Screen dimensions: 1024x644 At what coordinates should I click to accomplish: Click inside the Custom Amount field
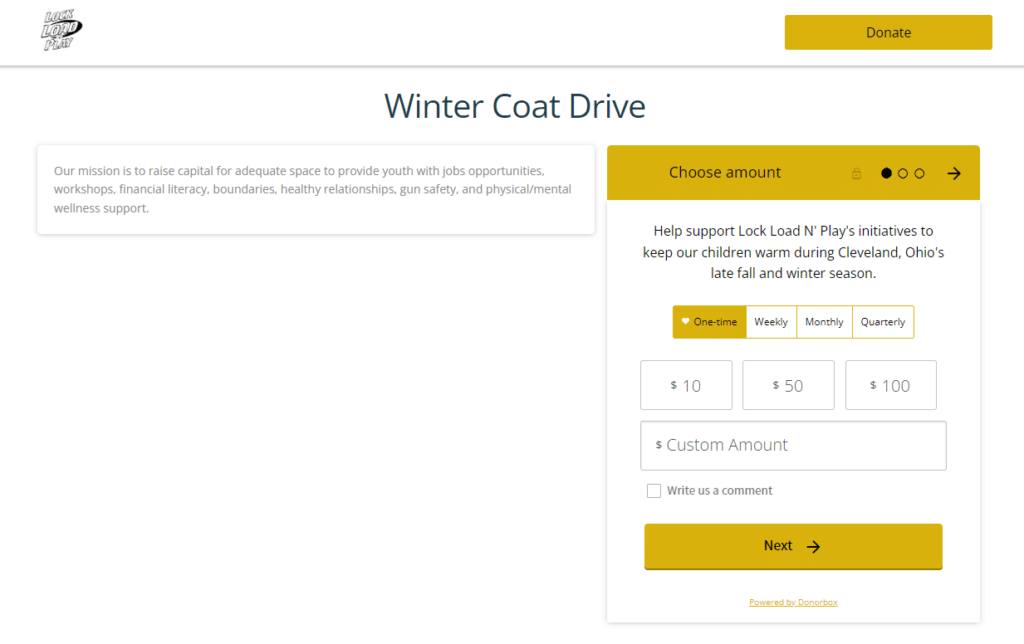pyautogui.click(x=793, y=445)
